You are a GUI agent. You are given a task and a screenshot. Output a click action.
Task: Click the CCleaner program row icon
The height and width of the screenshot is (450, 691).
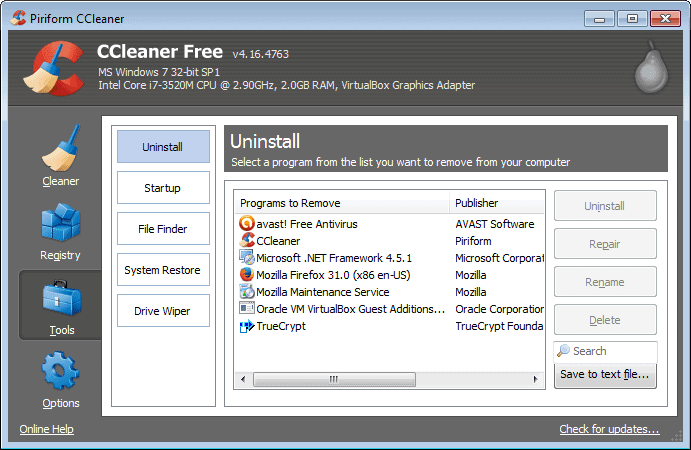(x=247, y=240)
